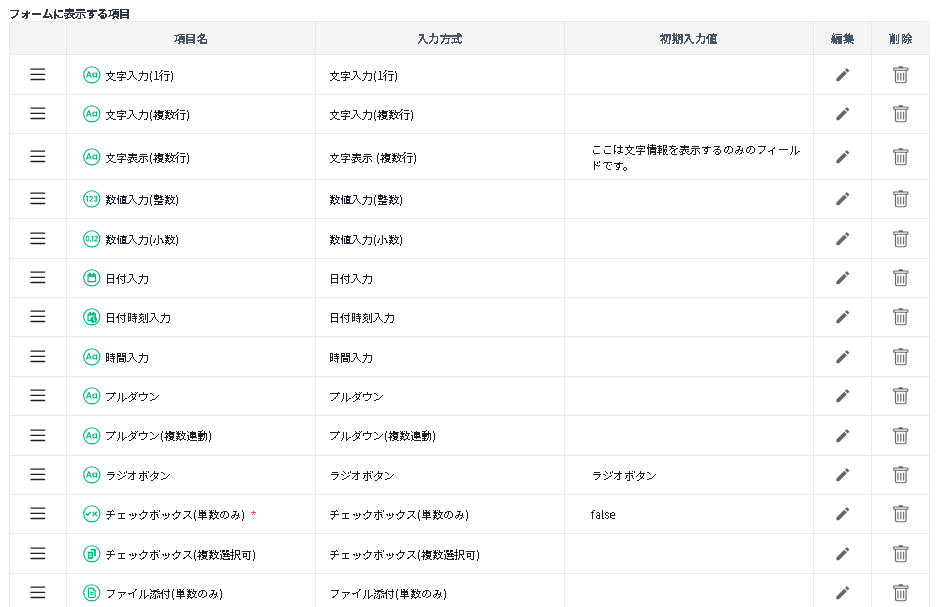Open edit for 数値入力(小数) row

[x=842, y=239]
